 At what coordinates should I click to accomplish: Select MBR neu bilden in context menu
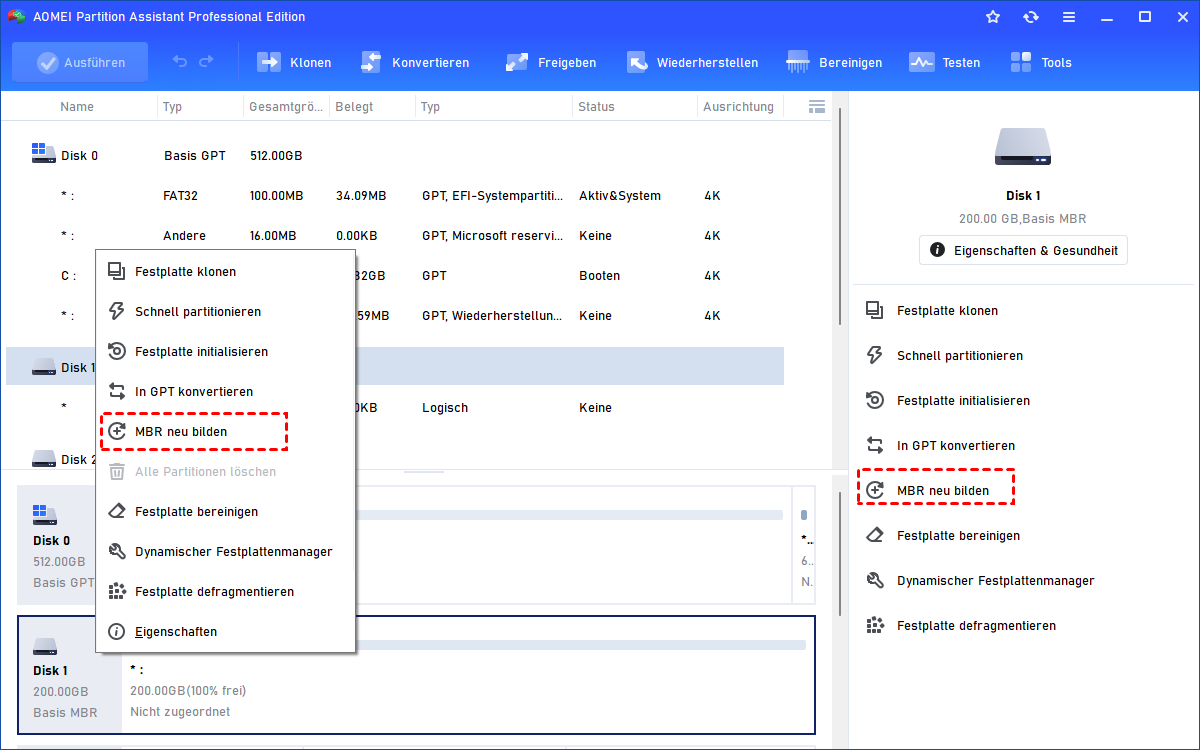(225, 431)
